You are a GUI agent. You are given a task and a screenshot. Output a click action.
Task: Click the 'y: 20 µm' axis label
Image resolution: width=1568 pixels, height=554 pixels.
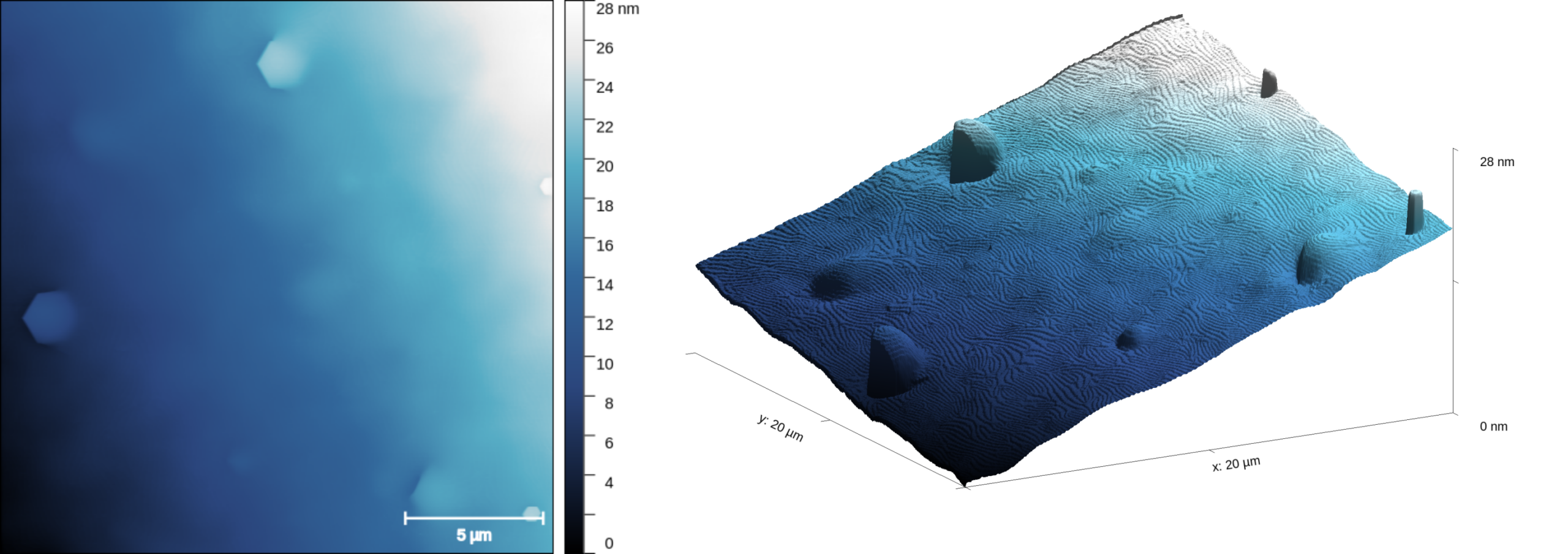click(x=781, y=428)
